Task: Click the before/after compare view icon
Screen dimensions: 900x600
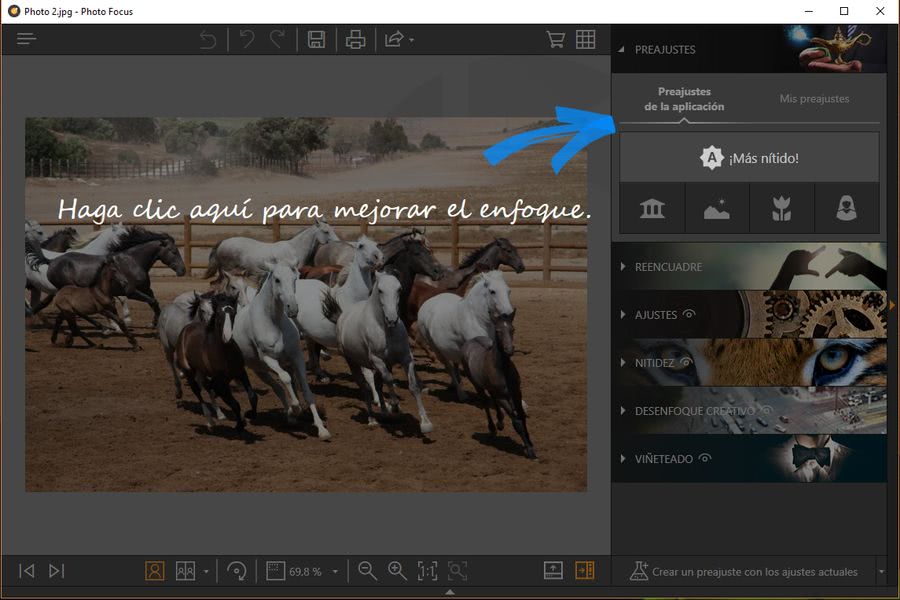Action: 185,571
